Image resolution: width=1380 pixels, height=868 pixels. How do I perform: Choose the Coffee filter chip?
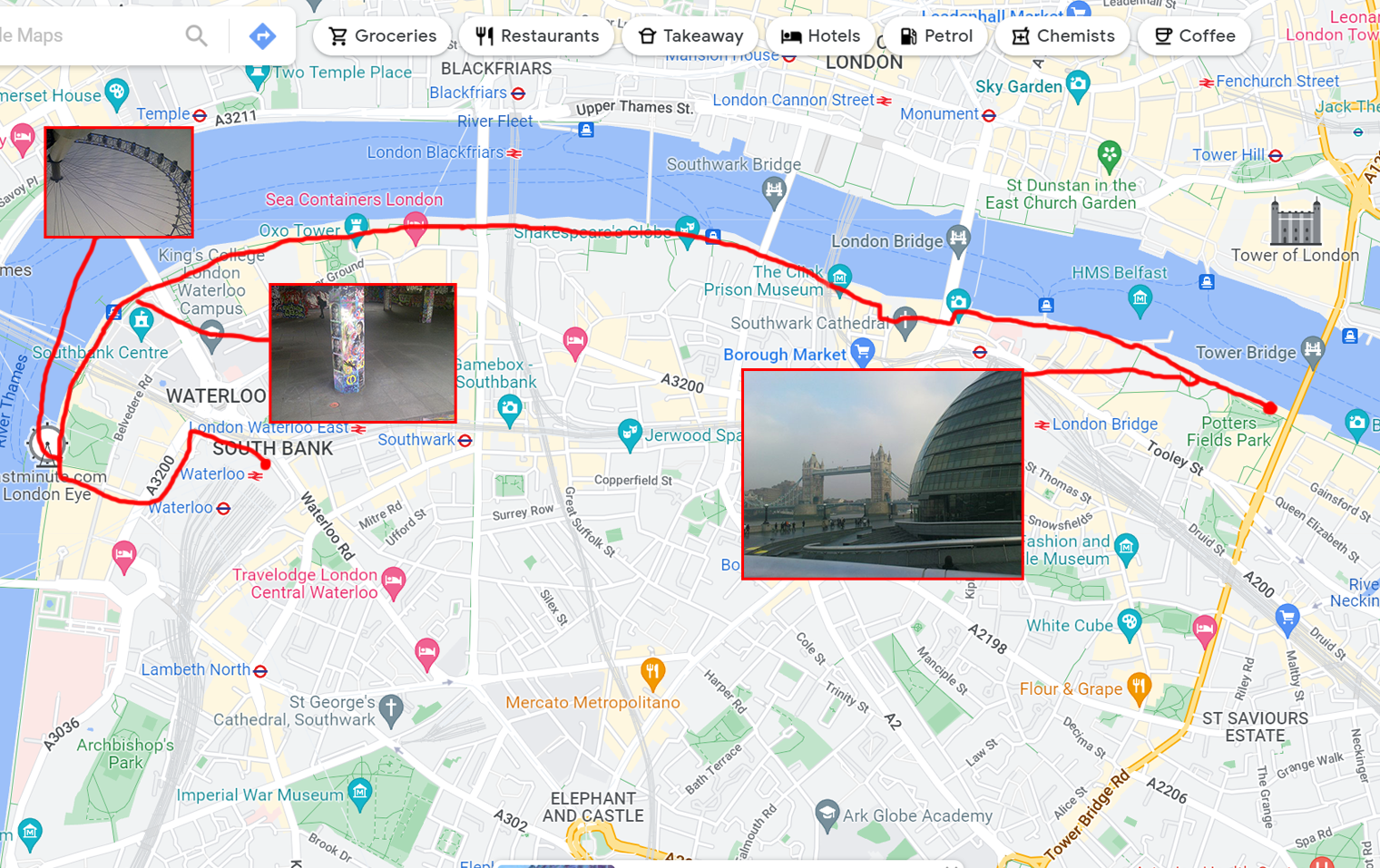[1194, 36]
